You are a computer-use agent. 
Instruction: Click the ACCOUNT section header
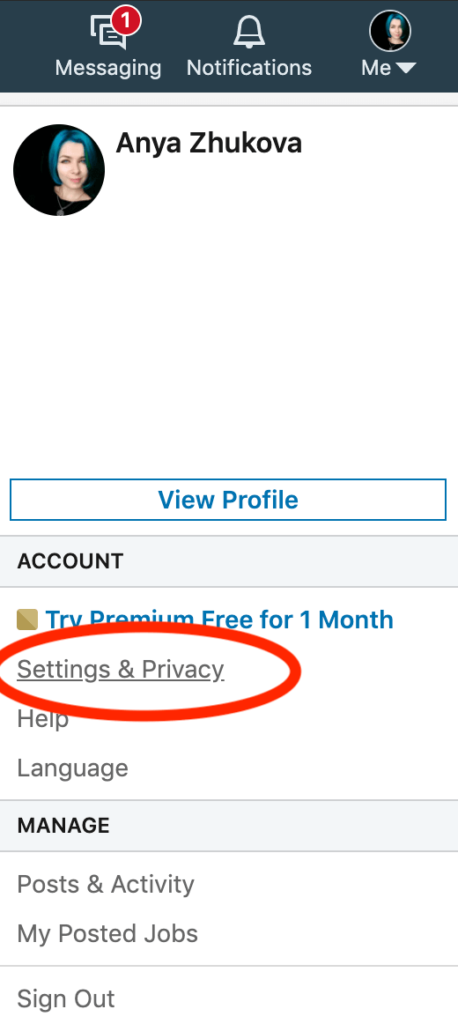[x=229, y=561]
